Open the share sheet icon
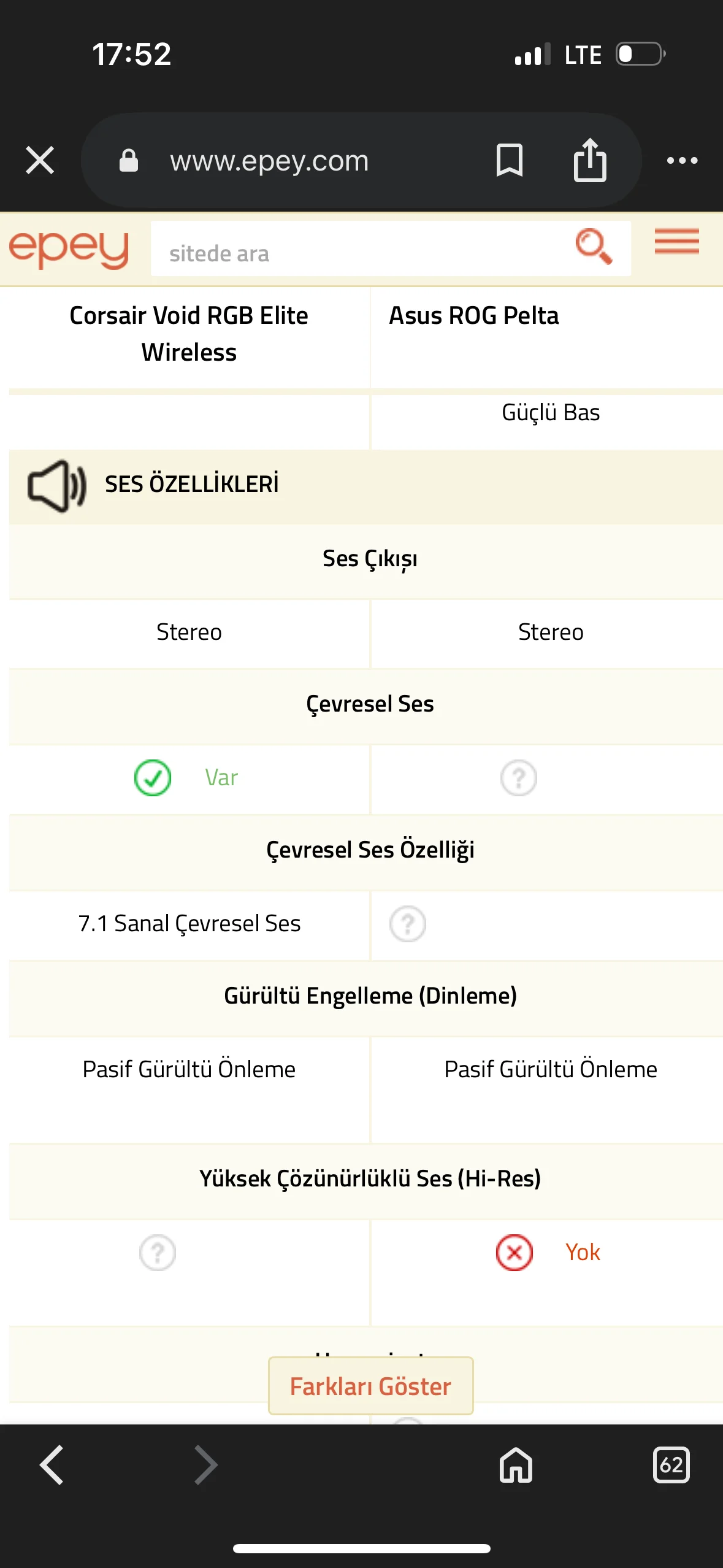723x1568 pixels. (590, 161)
